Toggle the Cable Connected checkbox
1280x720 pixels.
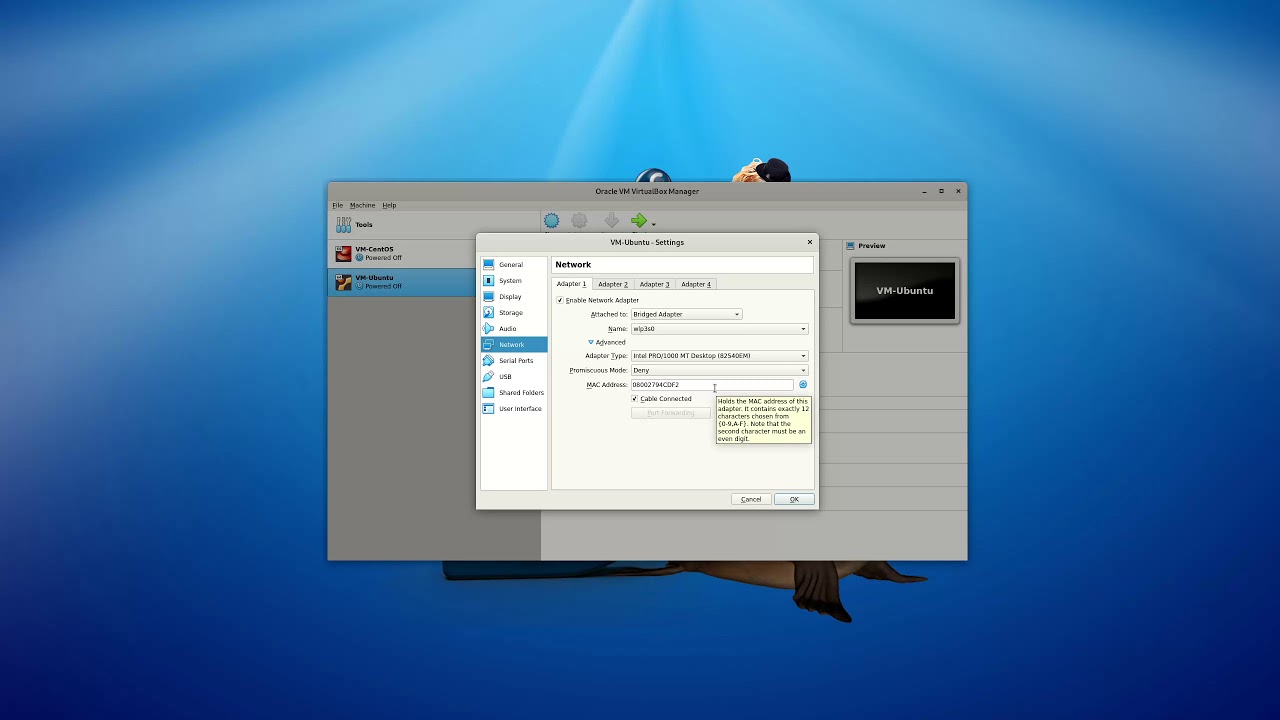(x=634, y=399)
